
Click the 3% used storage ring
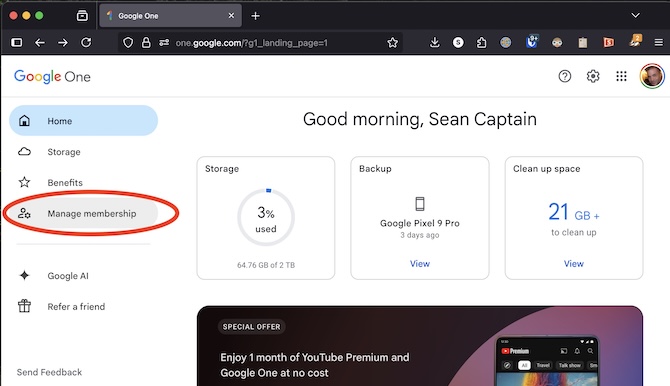(266, 218)
